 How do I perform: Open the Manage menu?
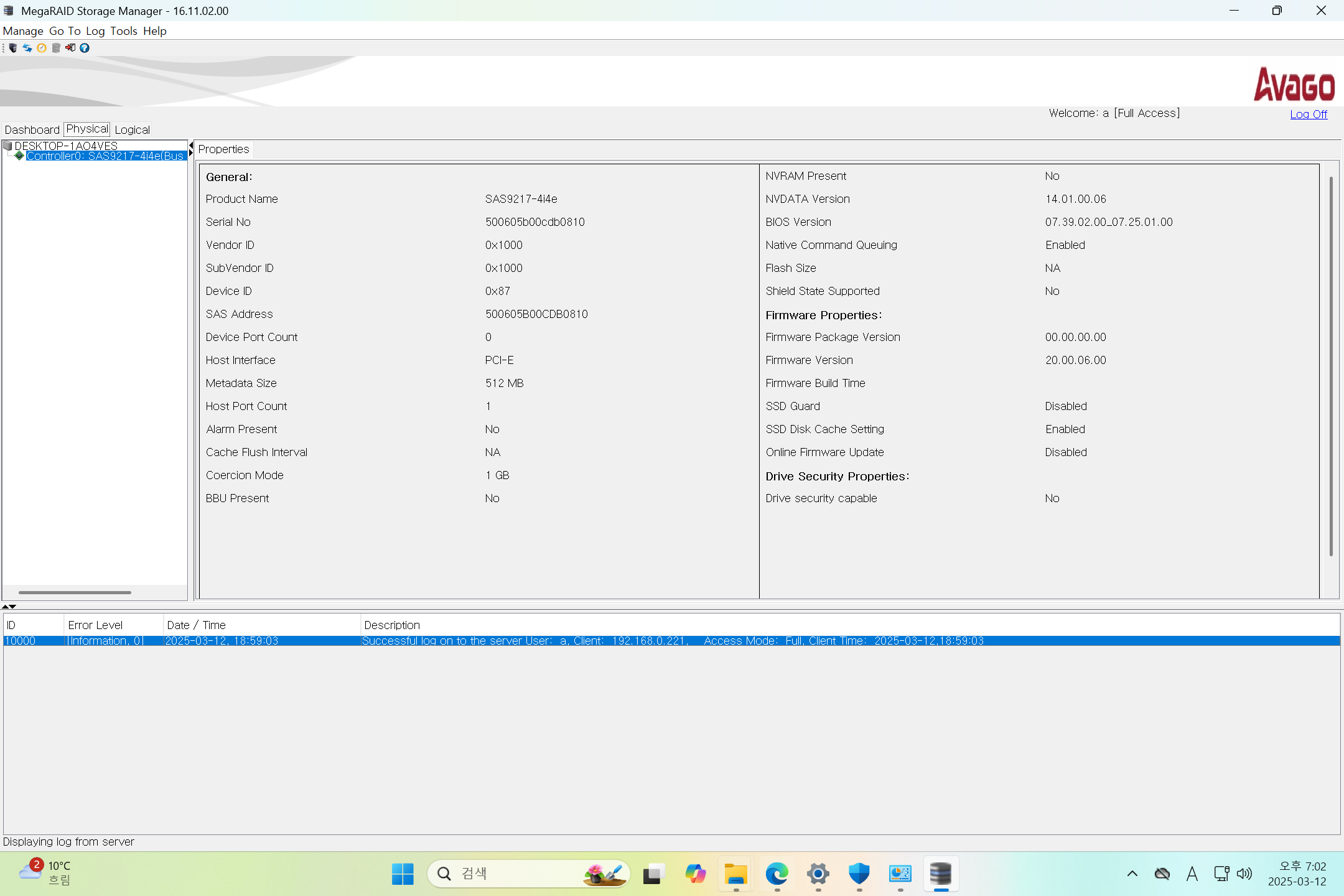(x=23, y=31)
